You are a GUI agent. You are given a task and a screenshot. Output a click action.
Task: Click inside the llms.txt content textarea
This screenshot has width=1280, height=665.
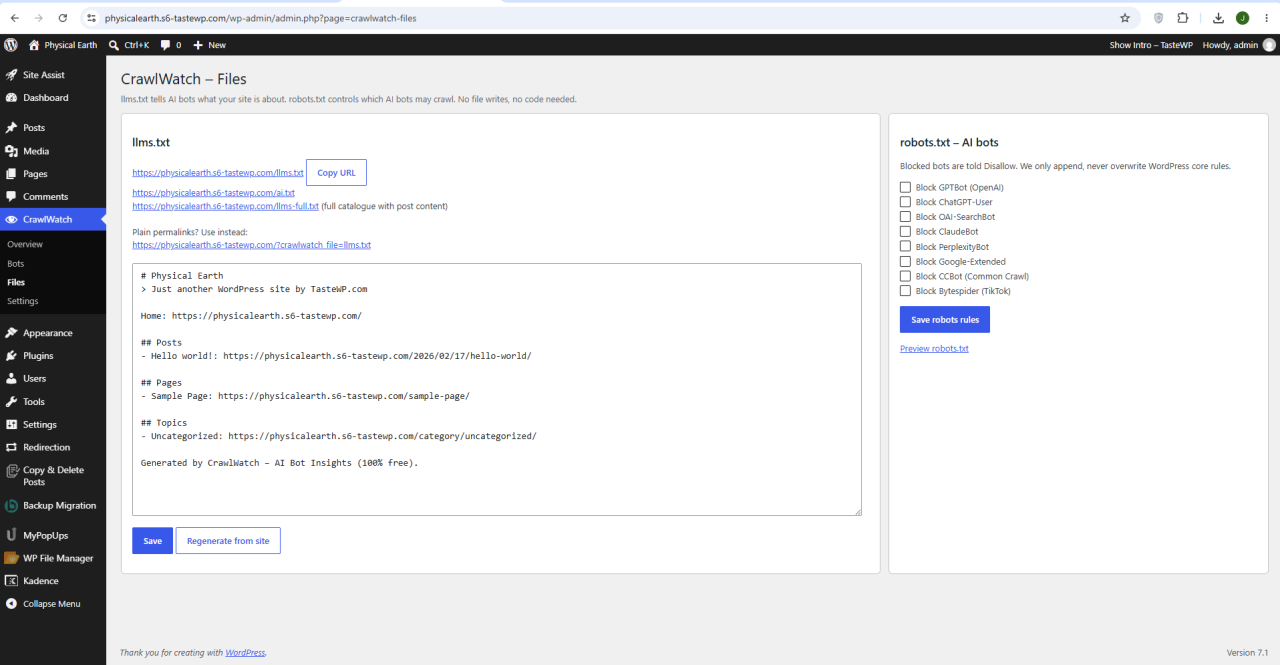[x=497, y=390]
